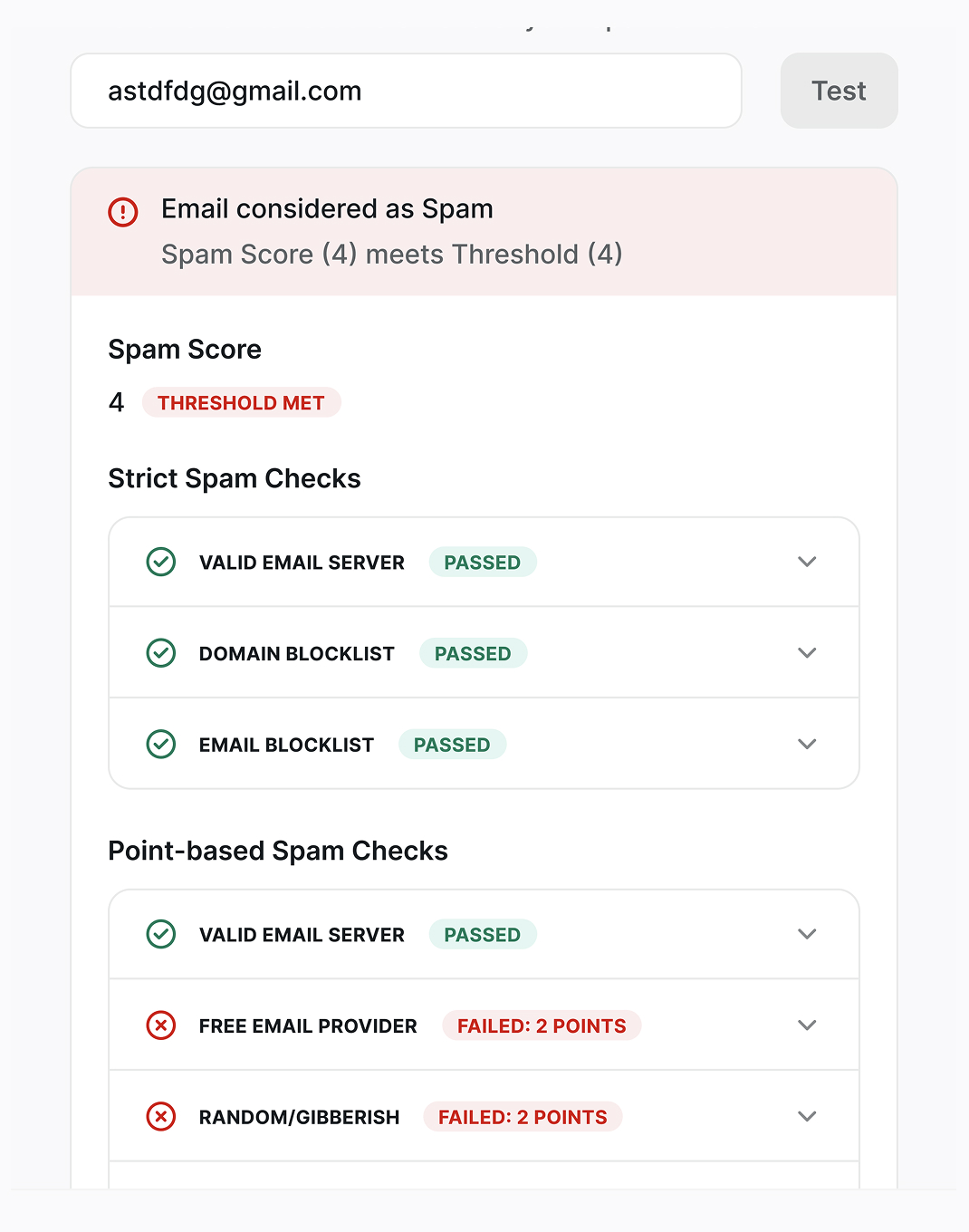Click red X icon beside Random/Gibberish
Image resolution: width=969 pixels, height=1232 pixels.
(x=161, y=1117)
